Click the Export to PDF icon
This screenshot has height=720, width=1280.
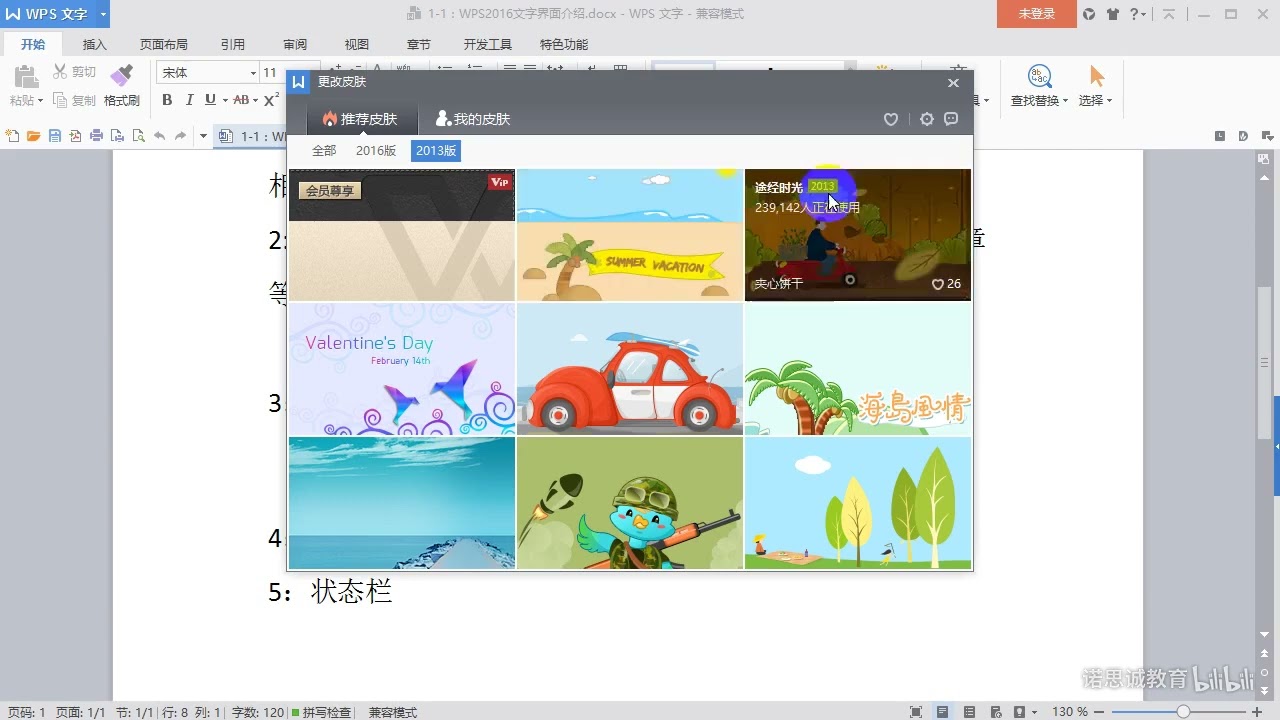[75, 136]
